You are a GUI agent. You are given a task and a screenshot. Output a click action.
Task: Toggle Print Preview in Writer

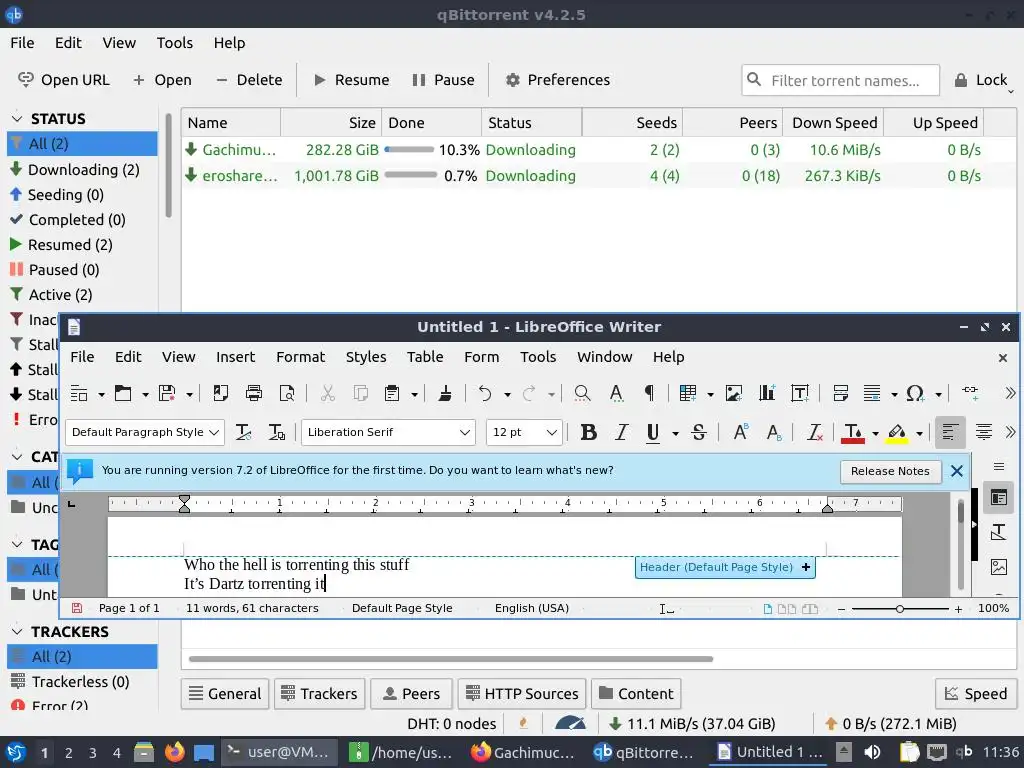[287, 393]
